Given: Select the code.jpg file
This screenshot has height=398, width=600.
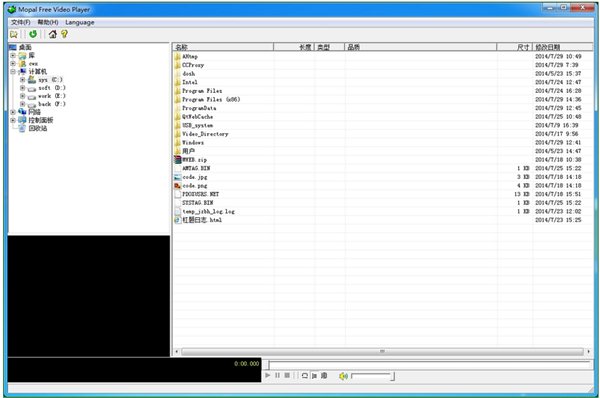Looking at the screenshot, I should (x=195, y=177).
